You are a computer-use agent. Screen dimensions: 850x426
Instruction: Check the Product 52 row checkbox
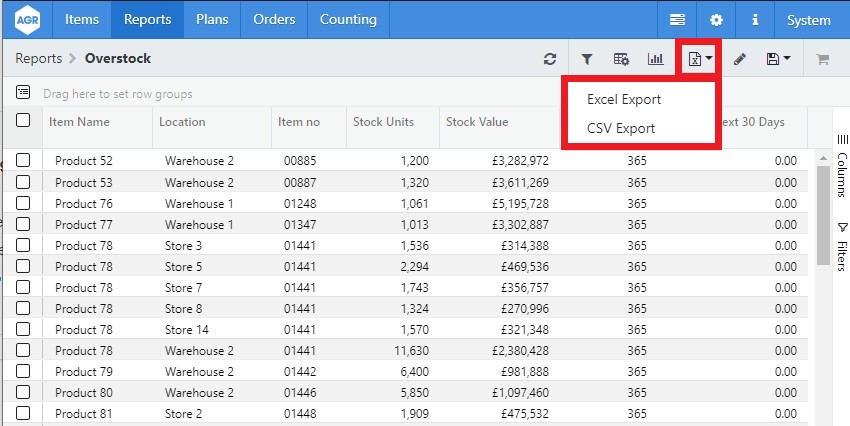pos(23,160)
